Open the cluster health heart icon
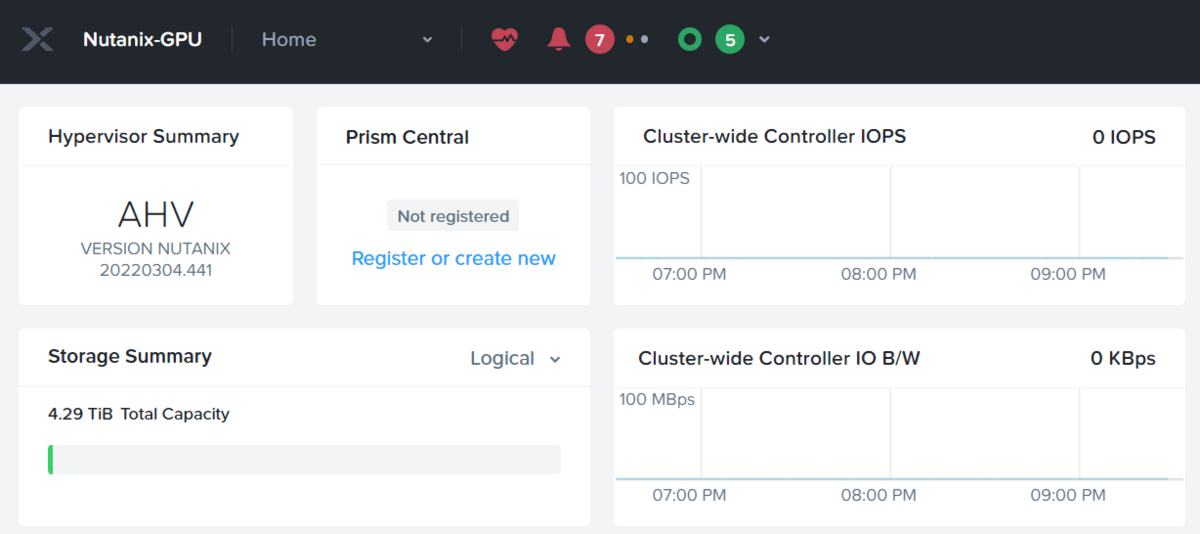Viewport: 1200px width, 534px height. [505, 39]
